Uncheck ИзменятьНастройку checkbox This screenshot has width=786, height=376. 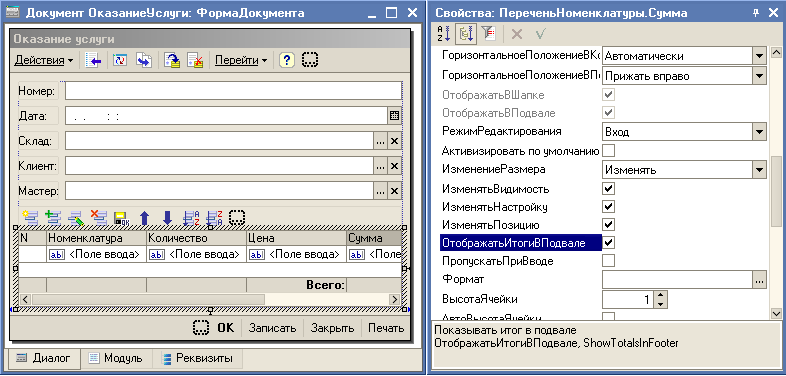(x=609, y=207)
